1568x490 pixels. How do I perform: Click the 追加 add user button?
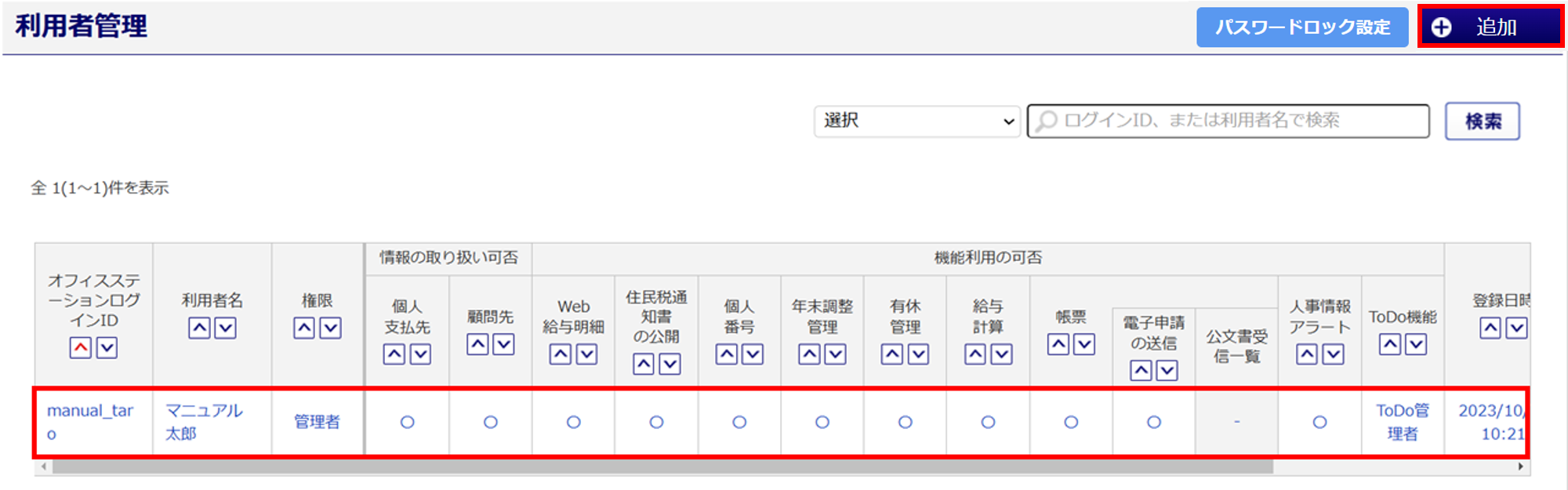[1490, 27]
